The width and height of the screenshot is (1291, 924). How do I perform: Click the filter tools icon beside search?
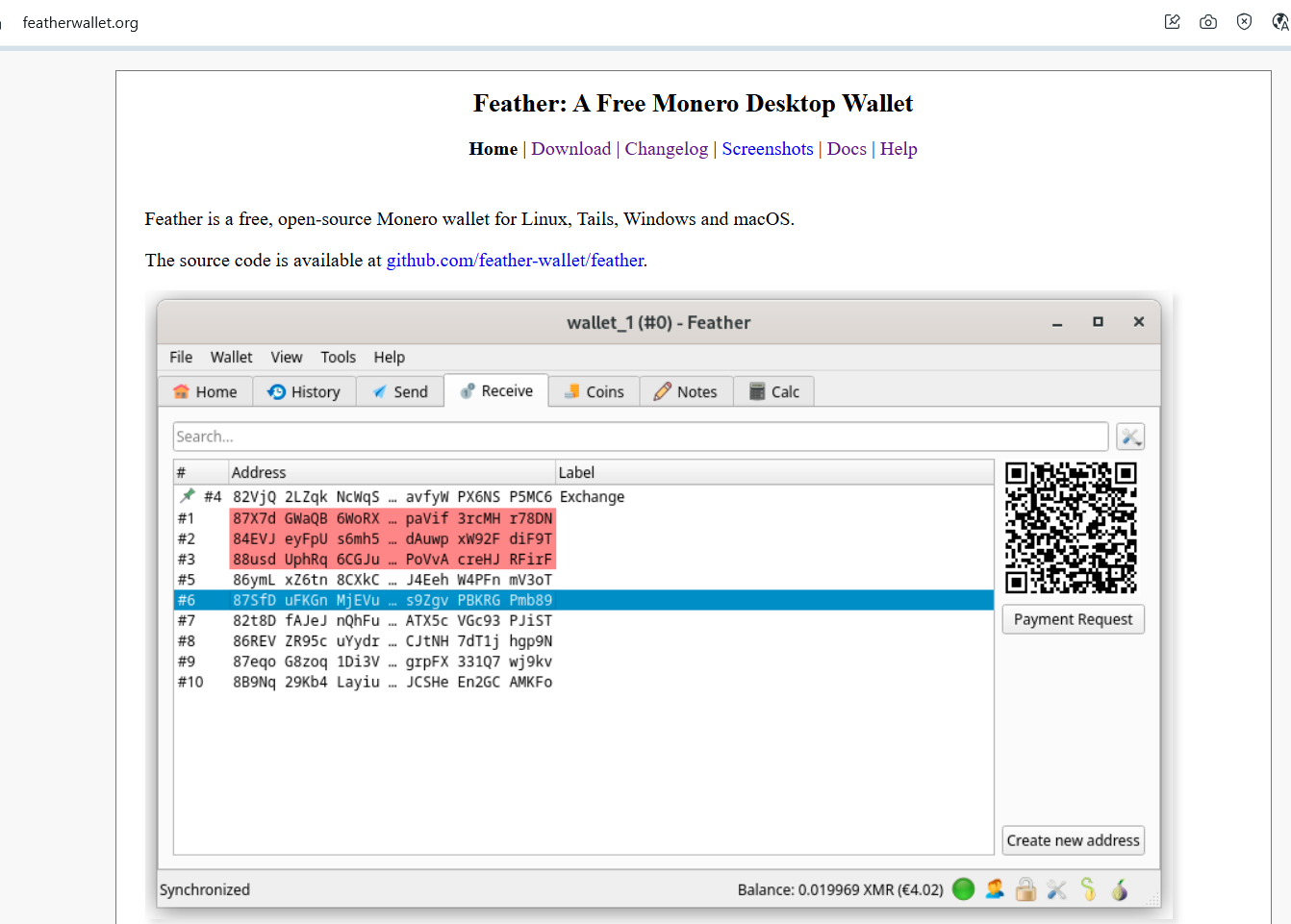coord(1130,437)
